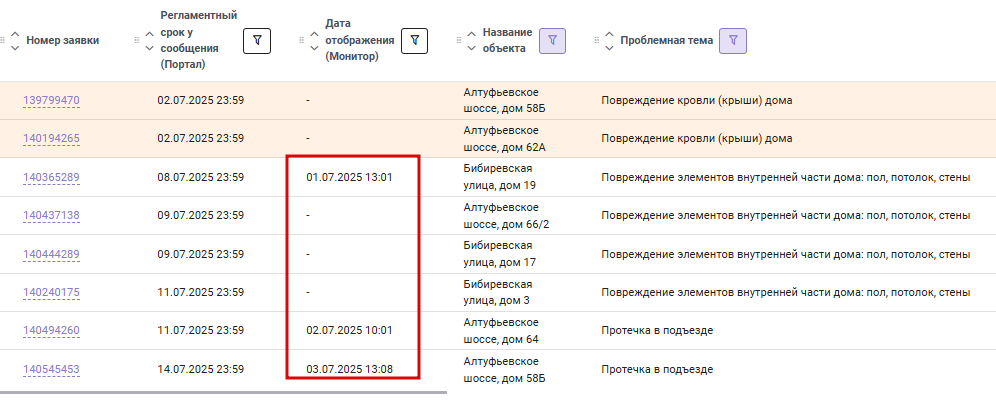Grab drag handle of Регламентный срок column
996x402 pixels.
[x=137, y=41]
